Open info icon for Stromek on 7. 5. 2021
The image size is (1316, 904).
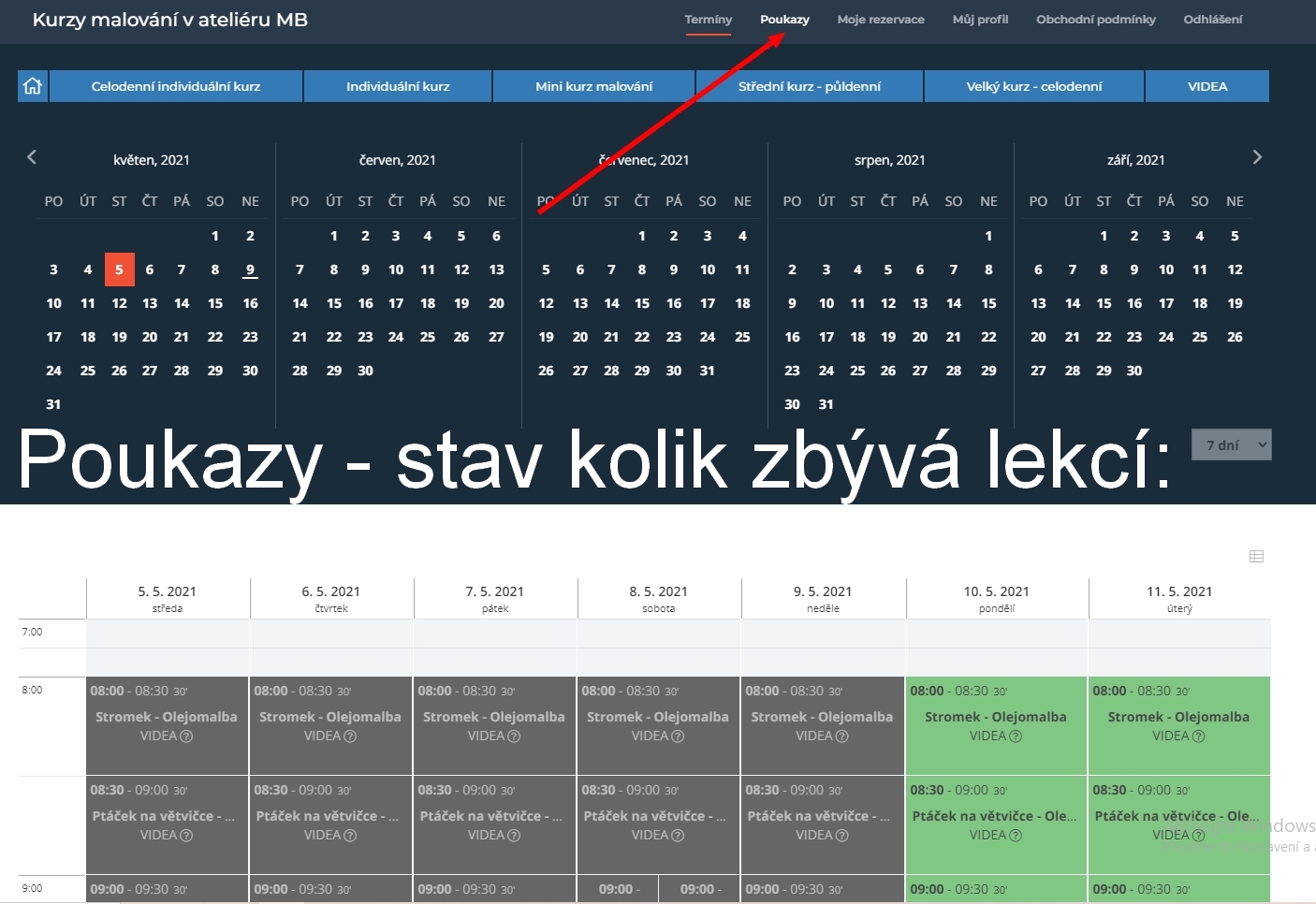coord(514,736)
